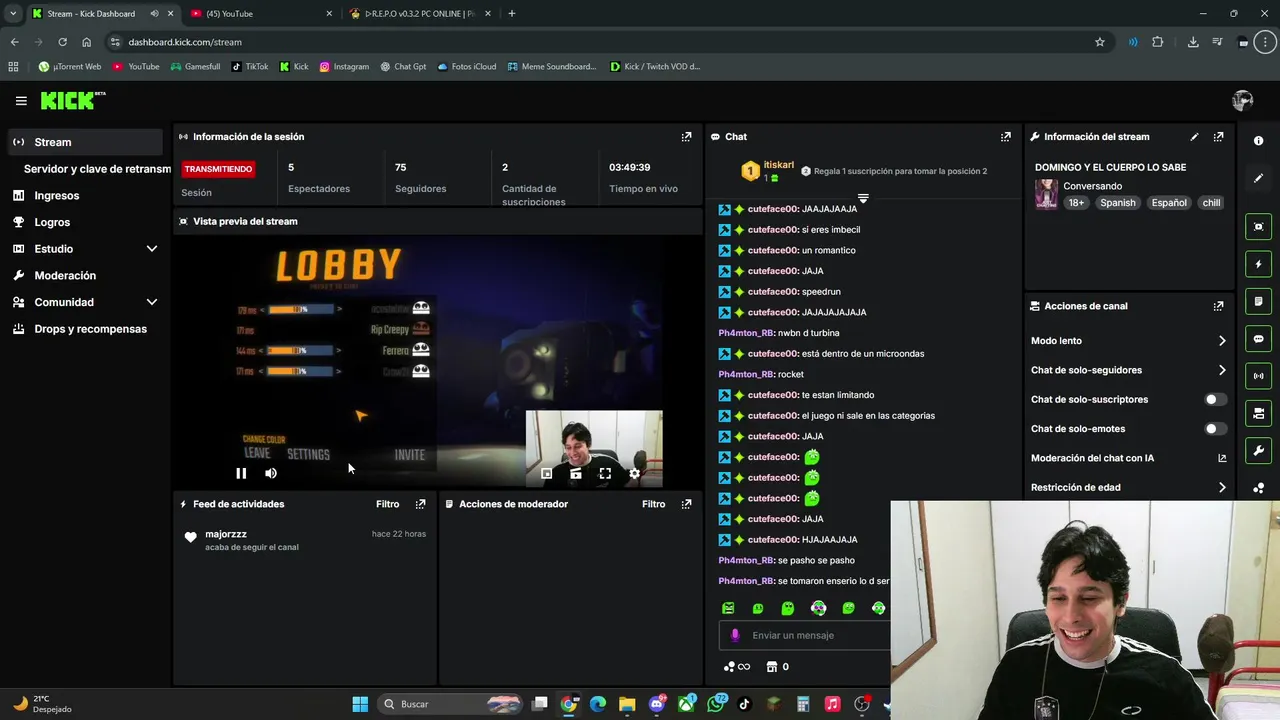Screen dimensions: 1280x720
Task: Expand the Comunidad sidebar section
Action: (x=152, y=302)
